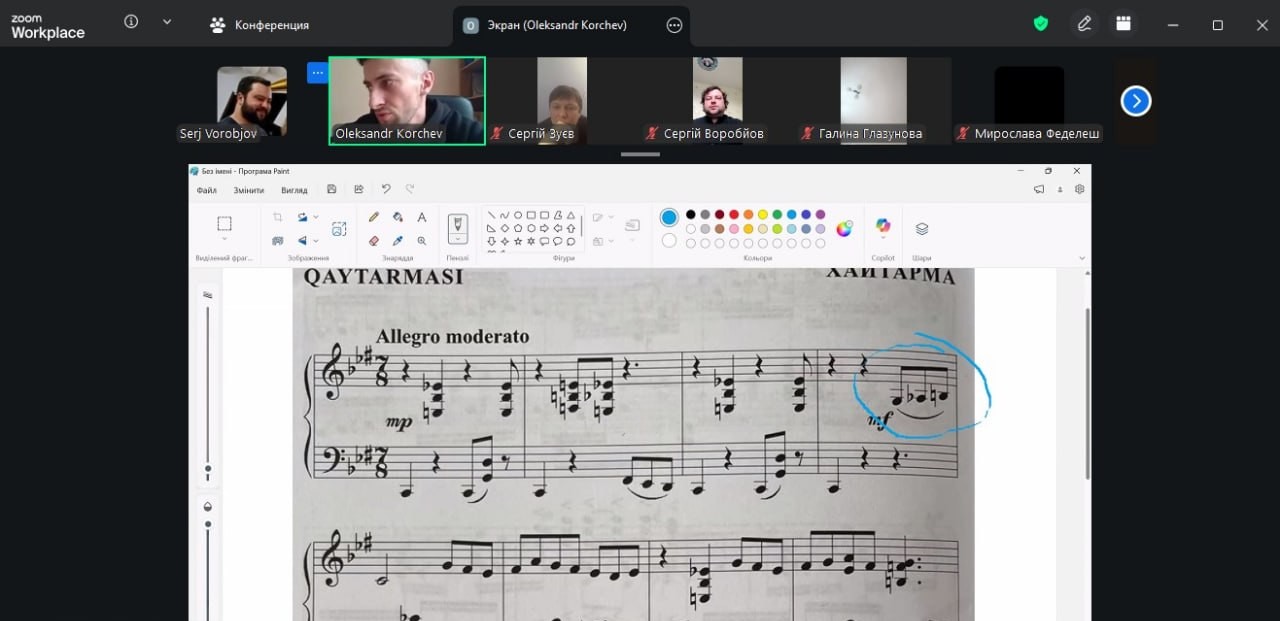Open the Brushes dropdown in Paint
Image resolution: width=1280 pixels, height=621 pixels.
coord(458,239)
